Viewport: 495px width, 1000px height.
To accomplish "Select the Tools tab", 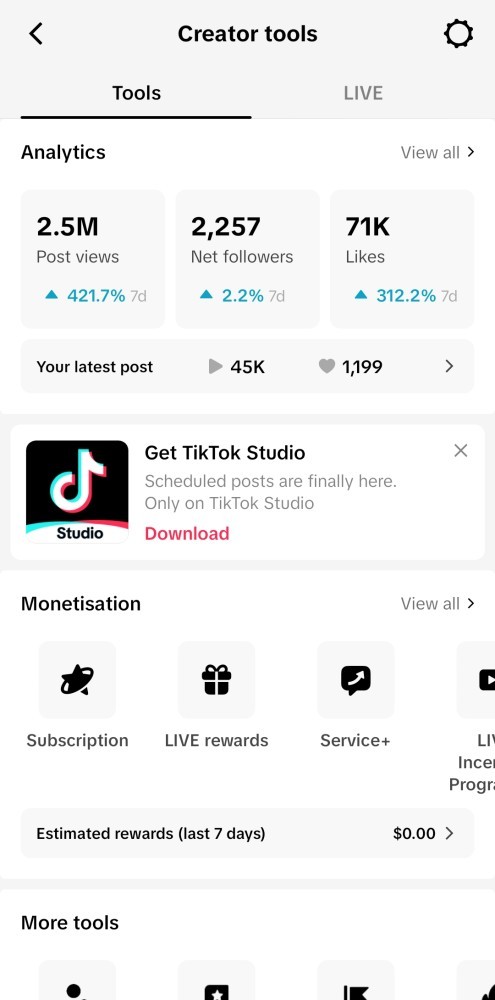I will pyautogui.click(x=137, y=93).
